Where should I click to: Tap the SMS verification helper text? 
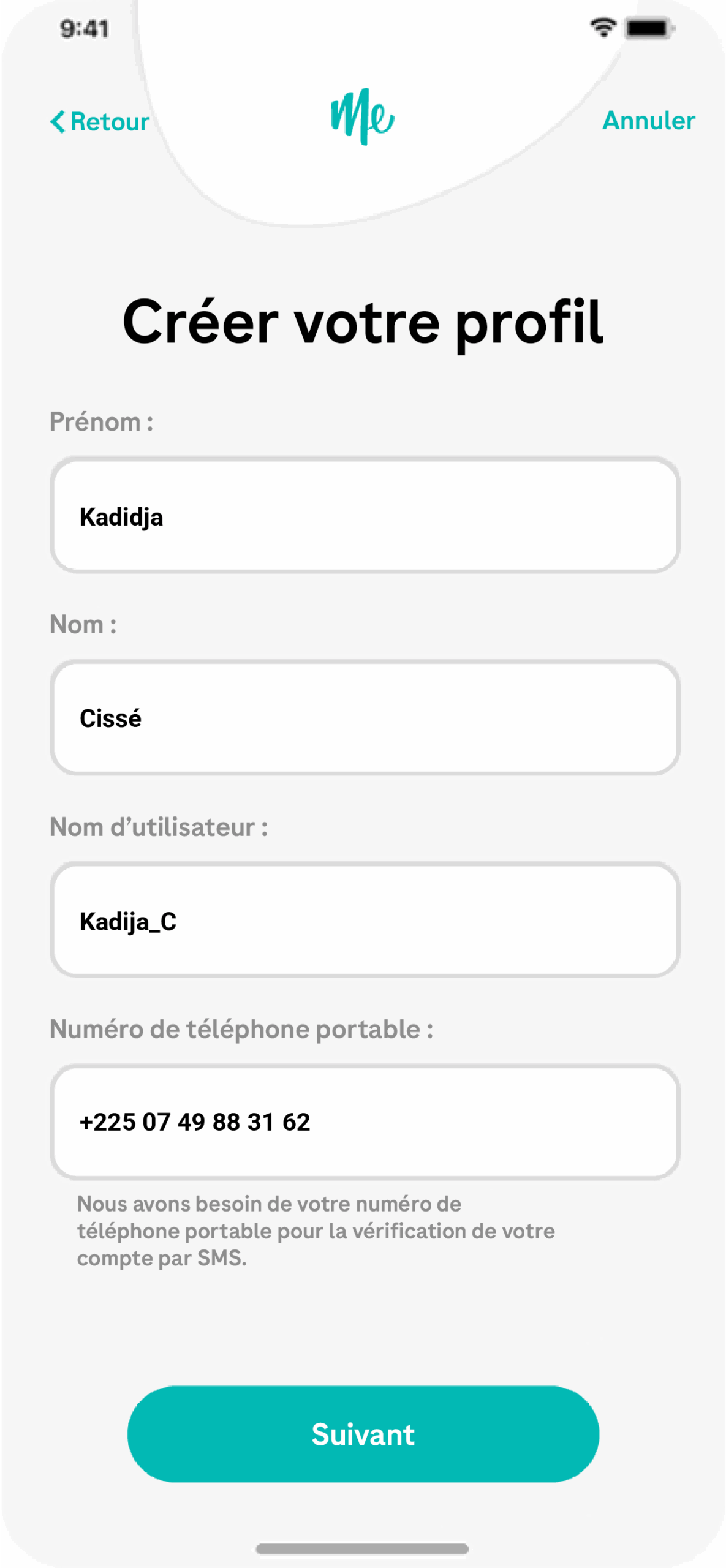point(316,1231)
